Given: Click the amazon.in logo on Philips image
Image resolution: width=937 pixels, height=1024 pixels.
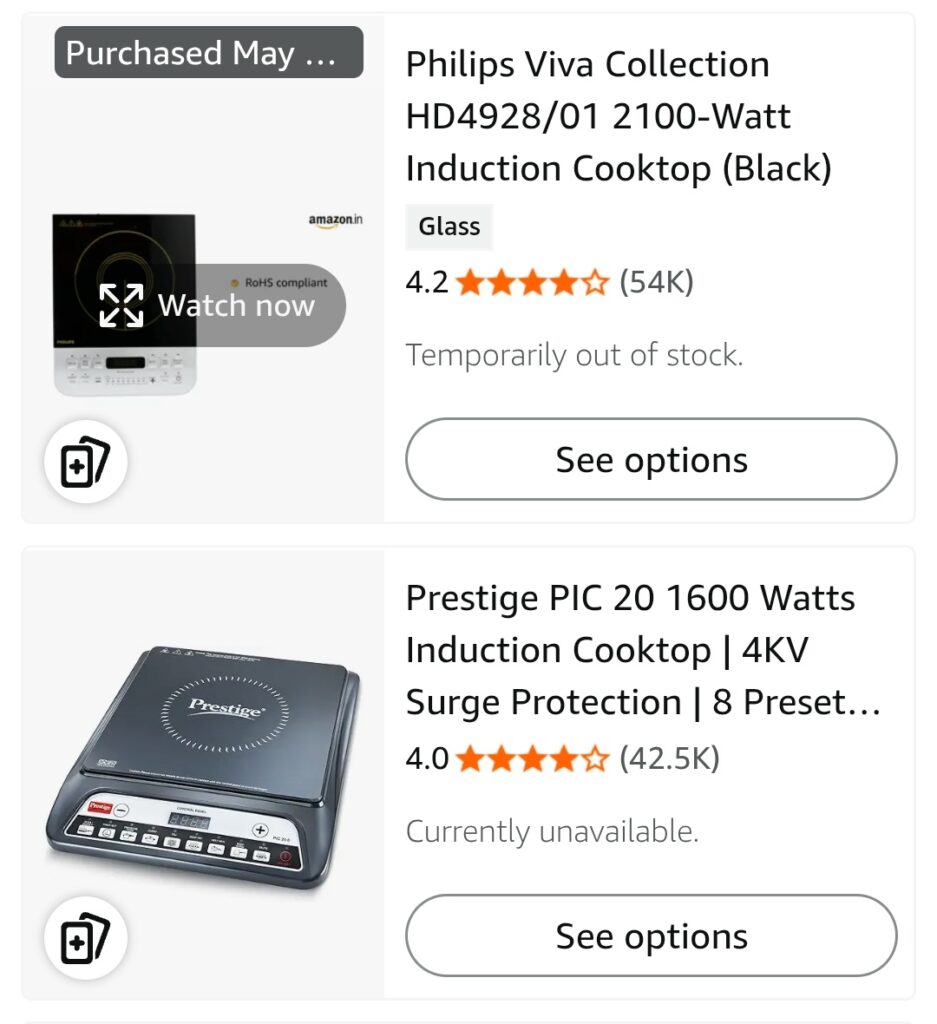Looking at the screenshot, I should point(335,220).
